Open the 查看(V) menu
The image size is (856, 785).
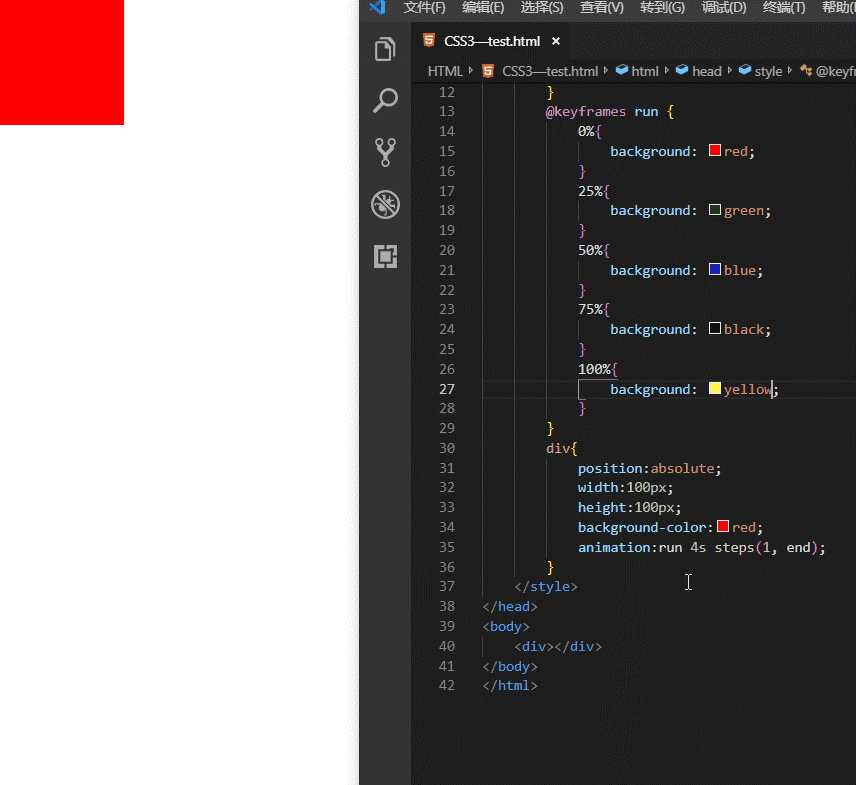[601, 7]
